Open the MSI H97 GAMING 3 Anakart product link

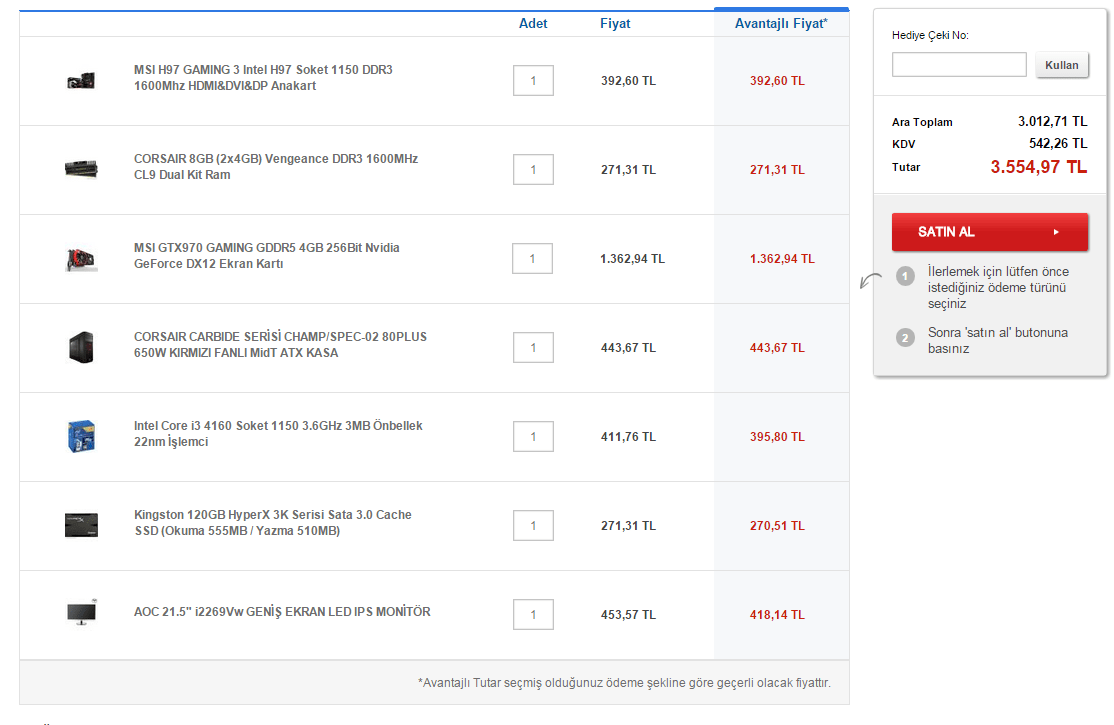(x=263, y=77)
